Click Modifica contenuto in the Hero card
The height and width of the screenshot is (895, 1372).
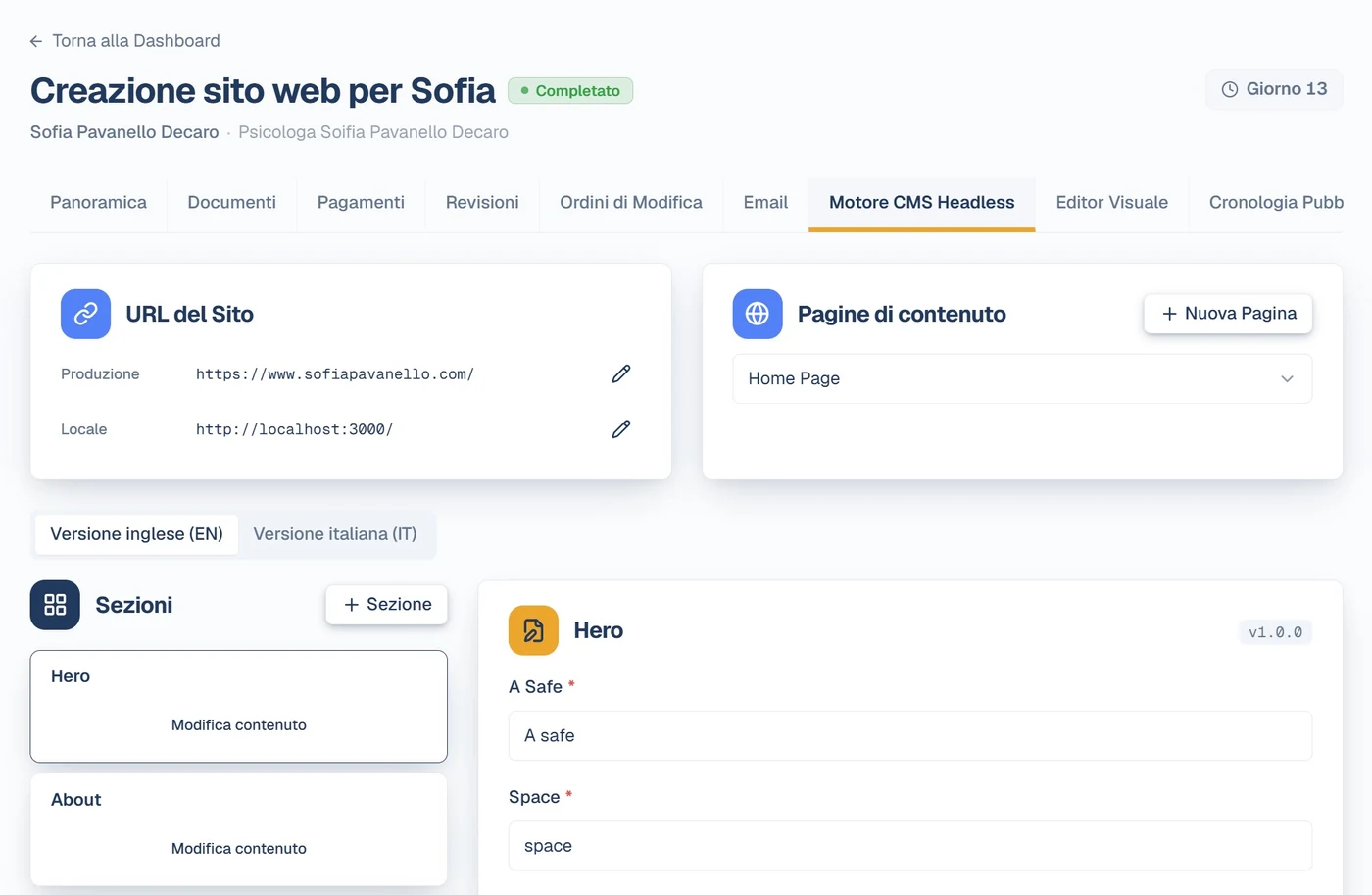coord(239,725)
